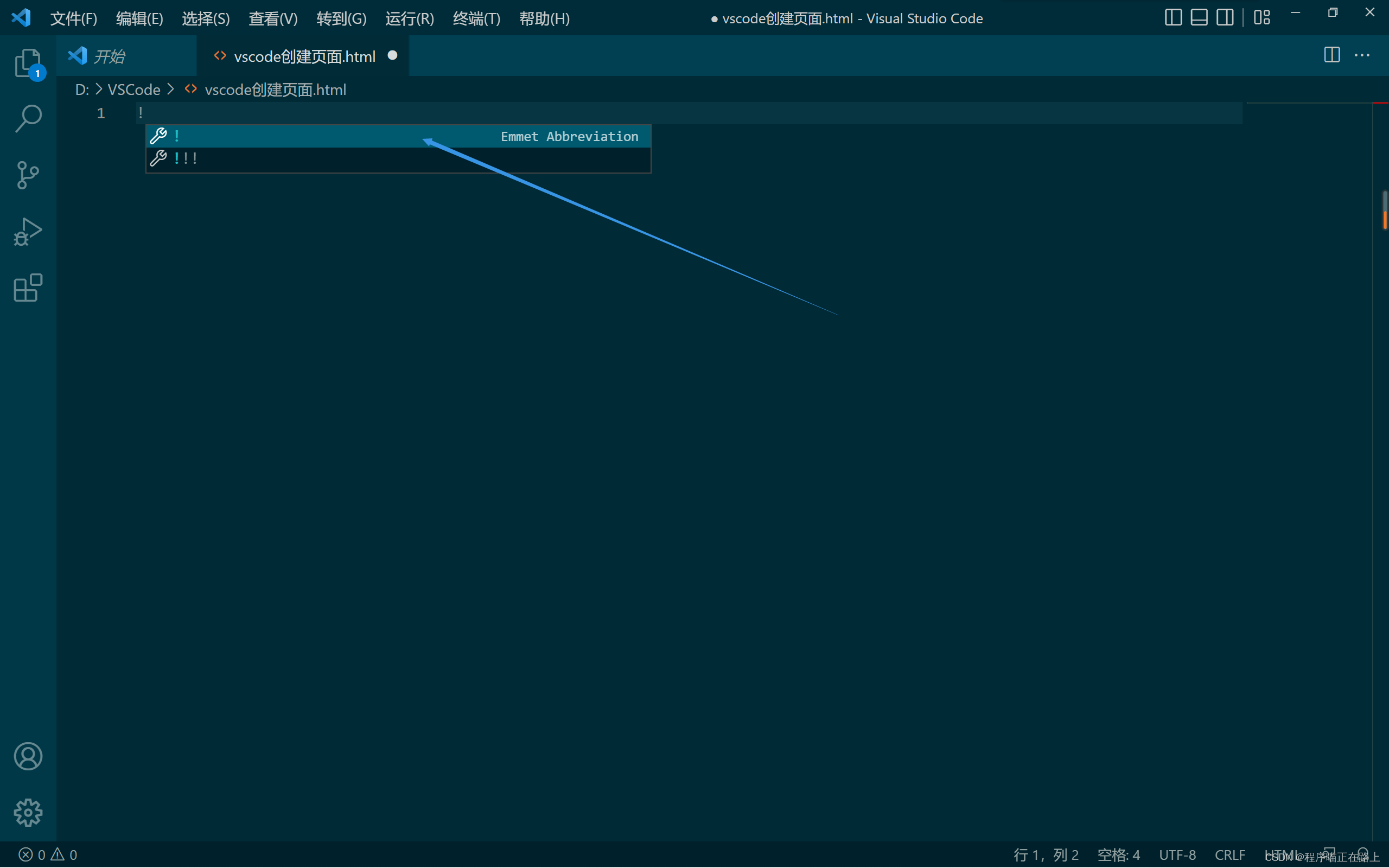Open More Actions ellipsis in editor toolbar
The height and width of the screenshot is (868, 1389).
[1362, 55]
